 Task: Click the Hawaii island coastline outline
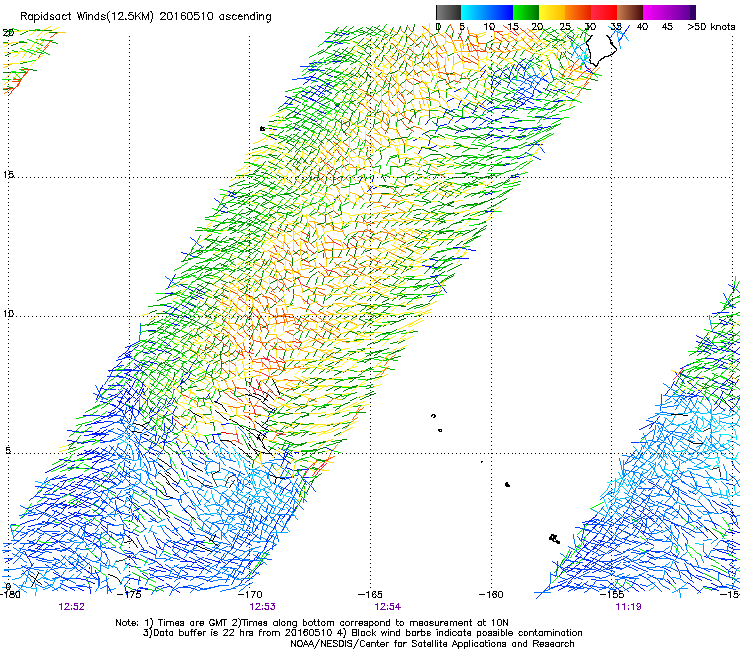tap(601, 51)
